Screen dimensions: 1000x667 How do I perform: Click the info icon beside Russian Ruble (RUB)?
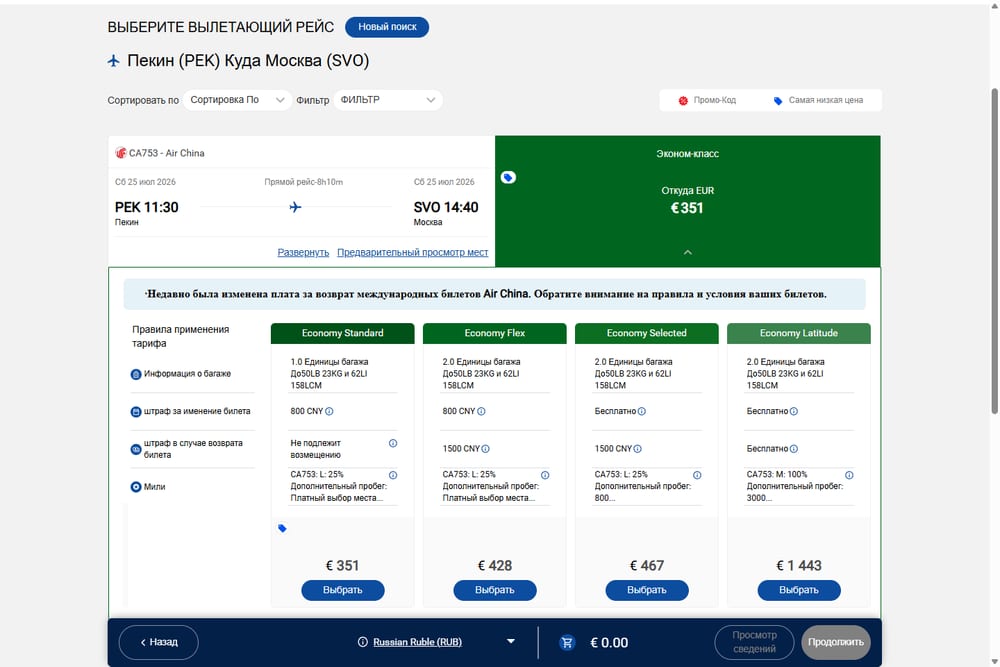tap(363, 642)
